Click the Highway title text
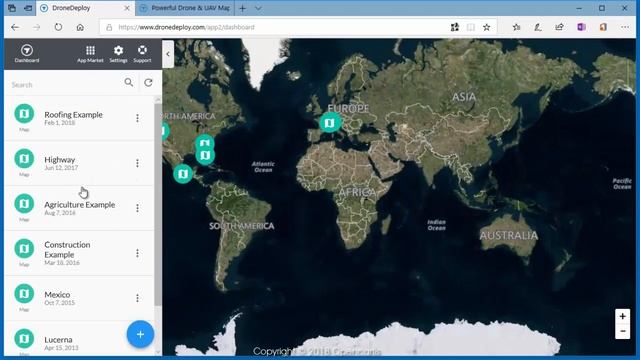The height and width of the screenshot is (360, 640). click(x=60, y=160)
